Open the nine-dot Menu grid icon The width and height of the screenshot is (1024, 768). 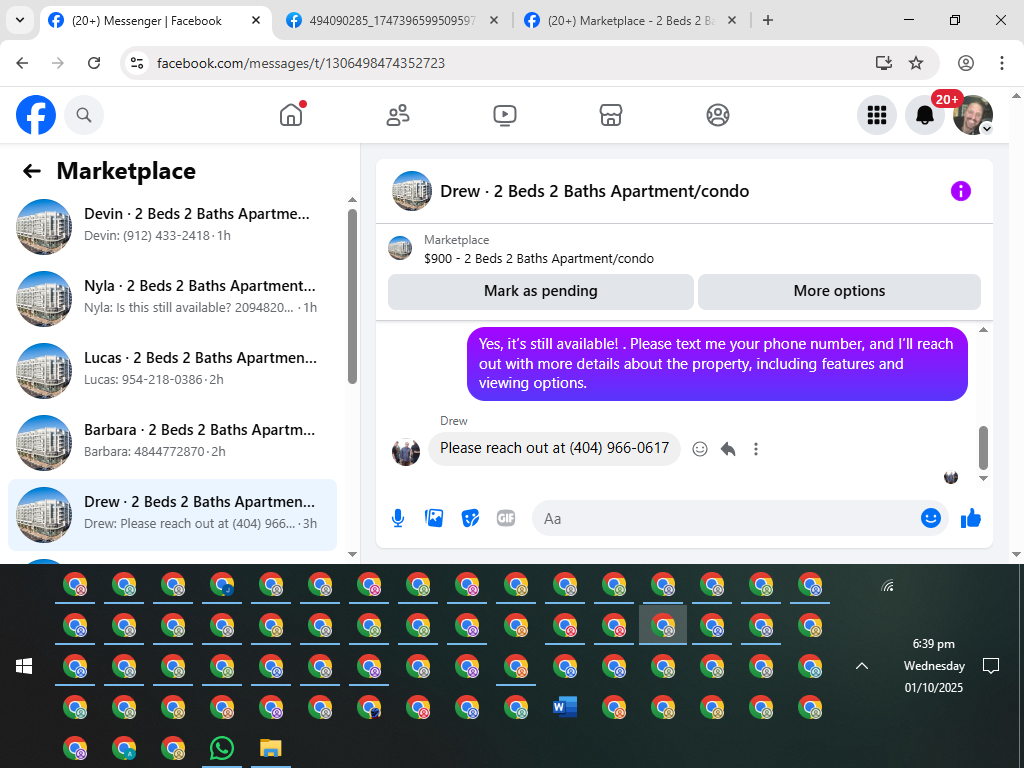tap(876, 115)
